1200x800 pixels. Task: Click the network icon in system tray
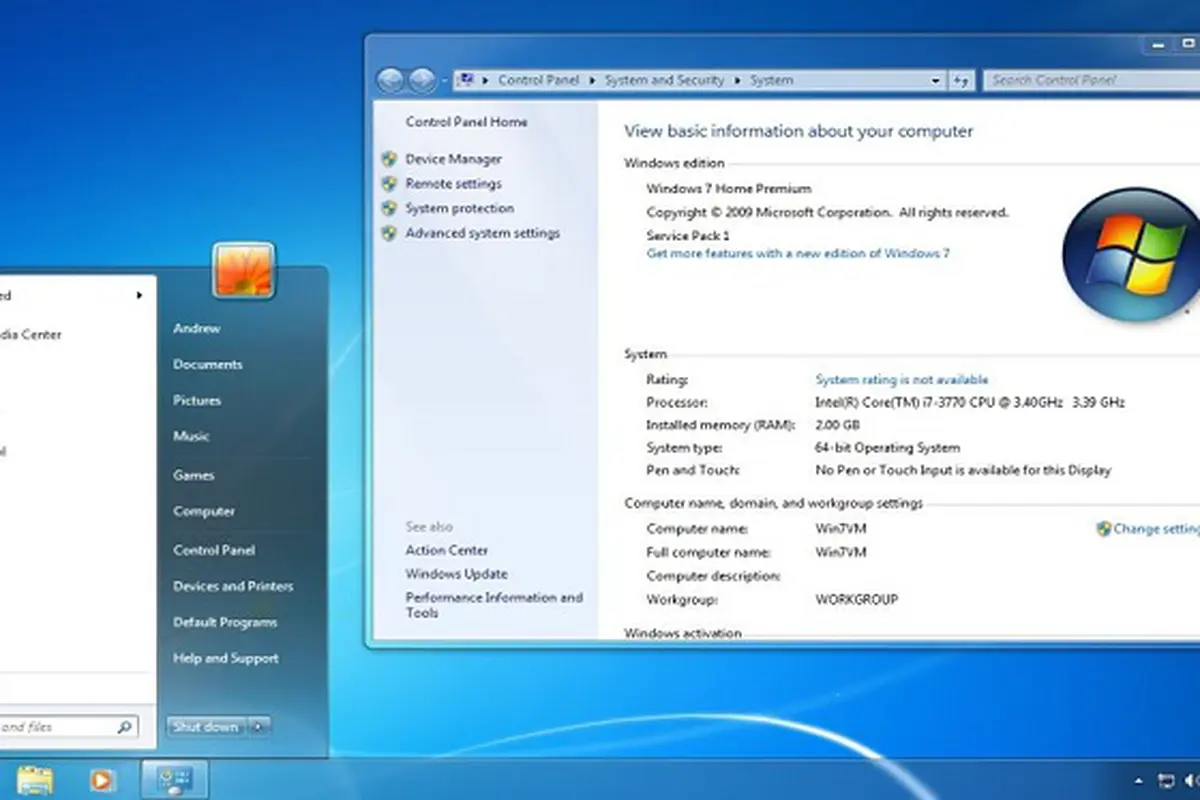pyautogui.click(x=1166, y=781)
